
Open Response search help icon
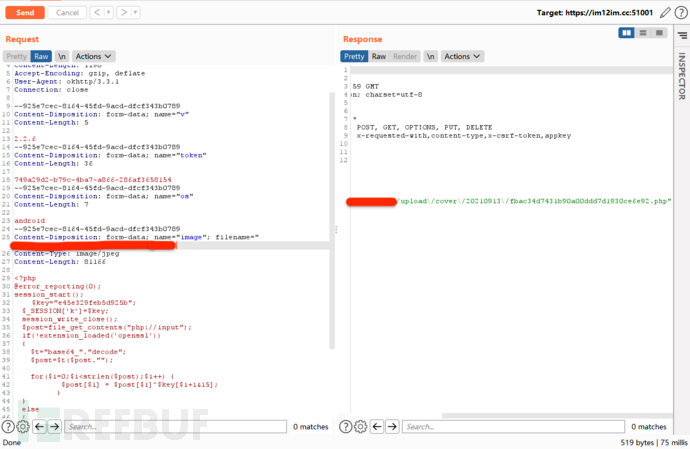click(345, 426)
